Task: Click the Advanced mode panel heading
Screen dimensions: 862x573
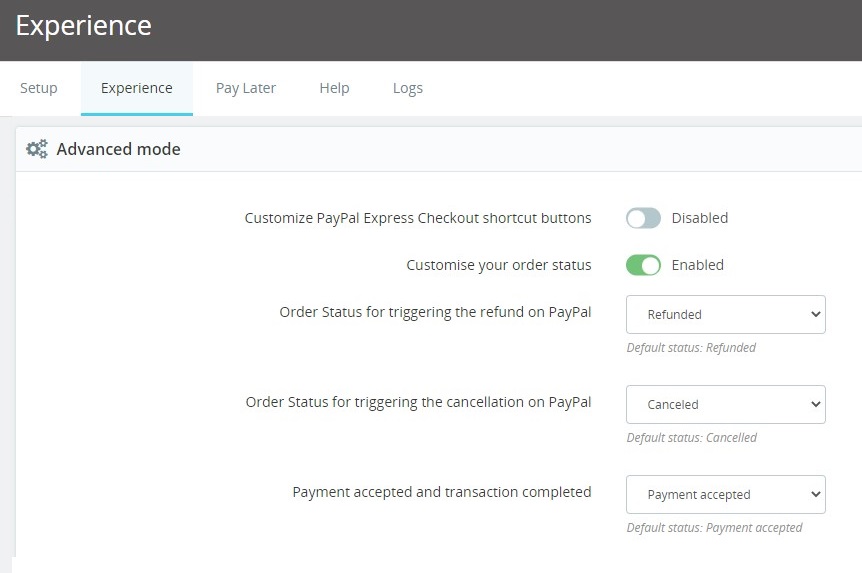Action: [118, 149]
